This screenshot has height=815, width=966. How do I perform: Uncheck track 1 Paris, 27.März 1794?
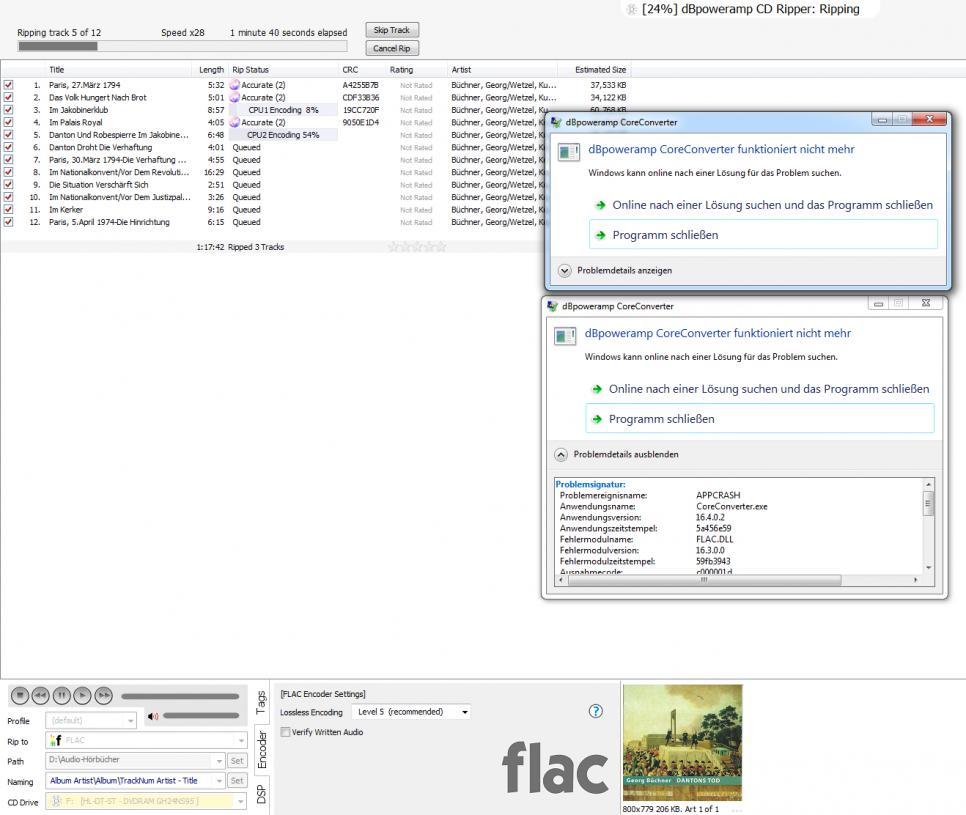pyautogui.click(x=9, y=85)
